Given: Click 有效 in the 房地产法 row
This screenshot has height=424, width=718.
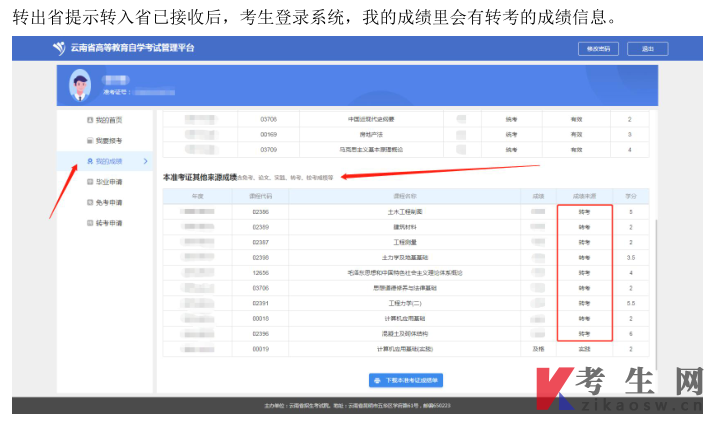Looking at the screenshot, I should tap(576, 135).
